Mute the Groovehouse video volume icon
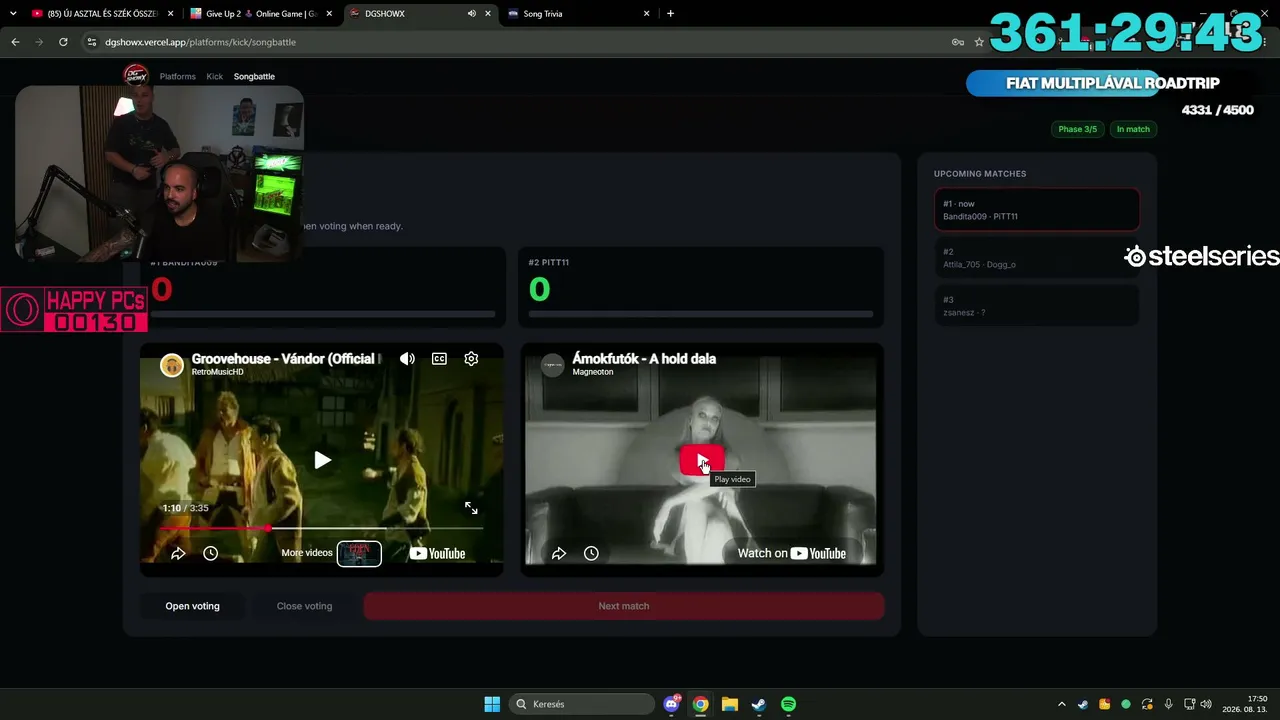Viewport: 1280px width, 720px height. click(x=407, y=359)
